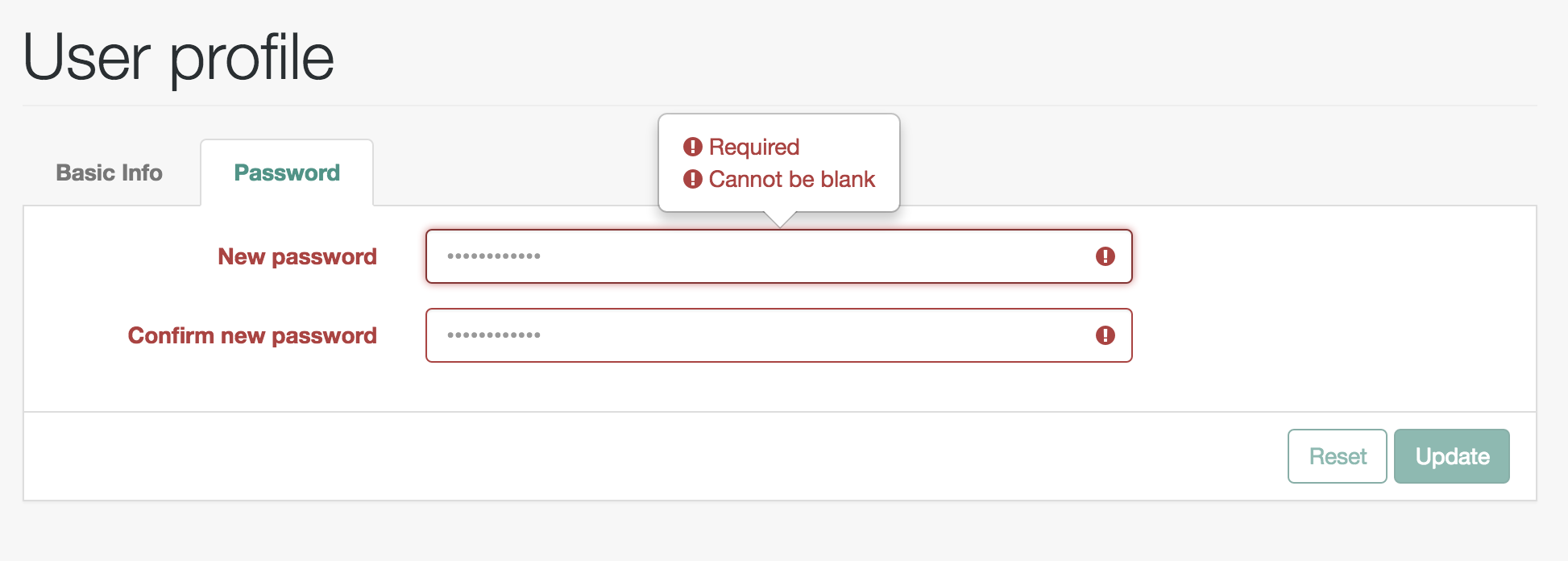Click the exclamation icon beside Cannot be blank
This screenshot has height=561, width=1568.
692,179
